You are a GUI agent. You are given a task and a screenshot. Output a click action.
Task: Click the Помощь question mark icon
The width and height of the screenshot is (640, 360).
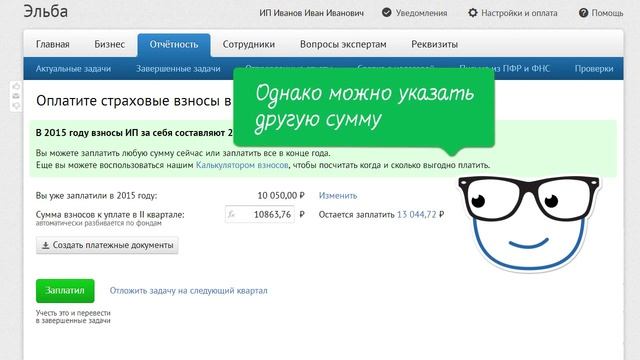584,13
